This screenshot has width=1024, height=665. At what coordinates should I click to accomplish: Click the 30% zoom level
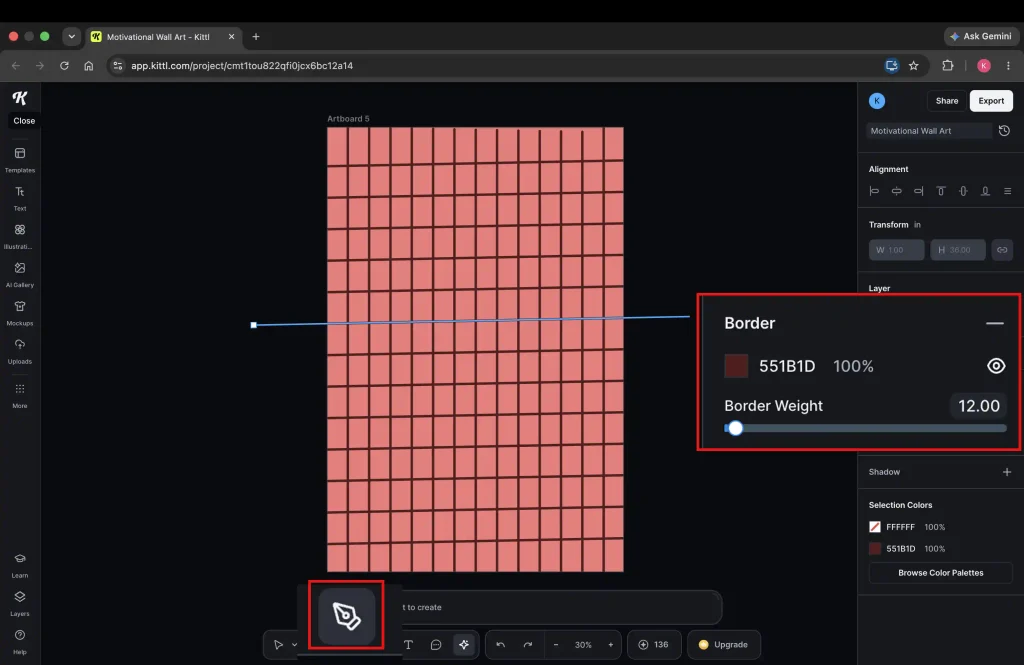[x=583, y=645]
